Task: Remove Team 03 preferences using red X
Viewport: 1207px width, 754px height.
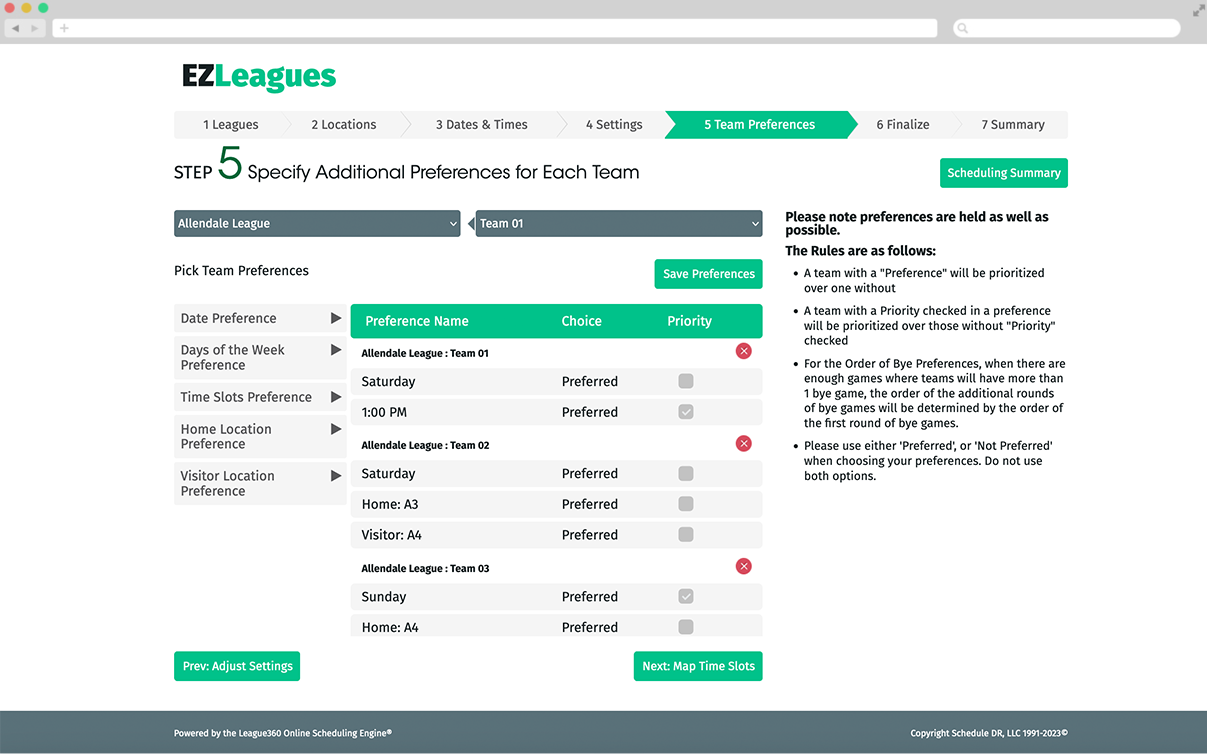Action: coord(743,566)
